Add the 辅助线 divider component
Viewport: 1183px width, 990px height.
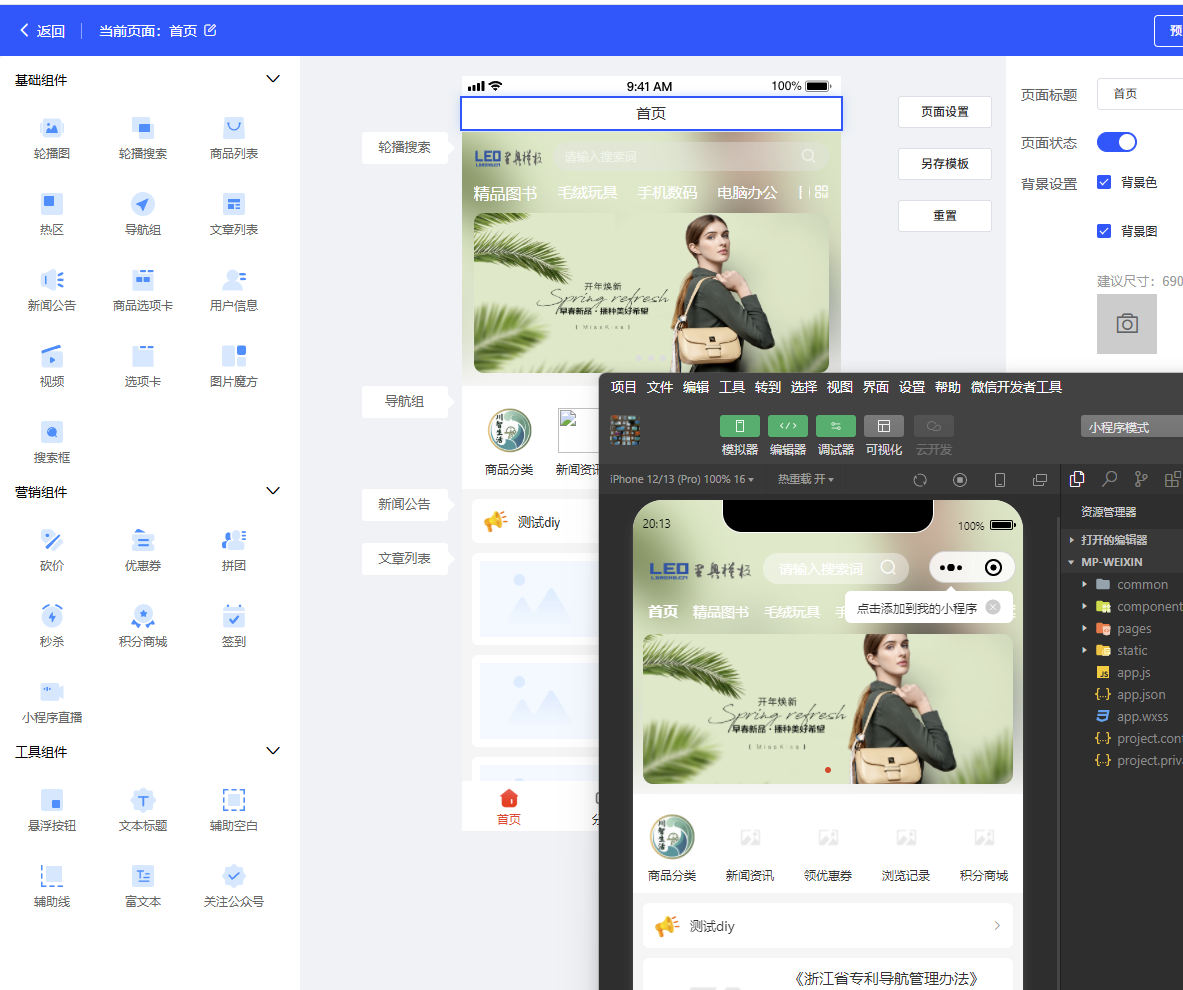(51, 887)
